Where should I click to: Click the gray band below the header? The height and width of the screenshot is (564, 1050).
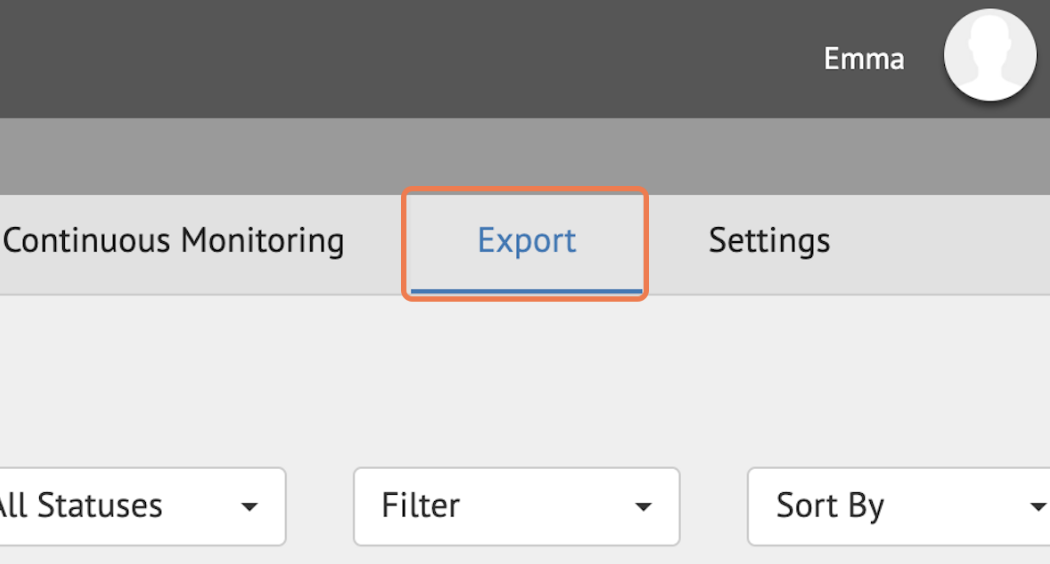[500, 156]
